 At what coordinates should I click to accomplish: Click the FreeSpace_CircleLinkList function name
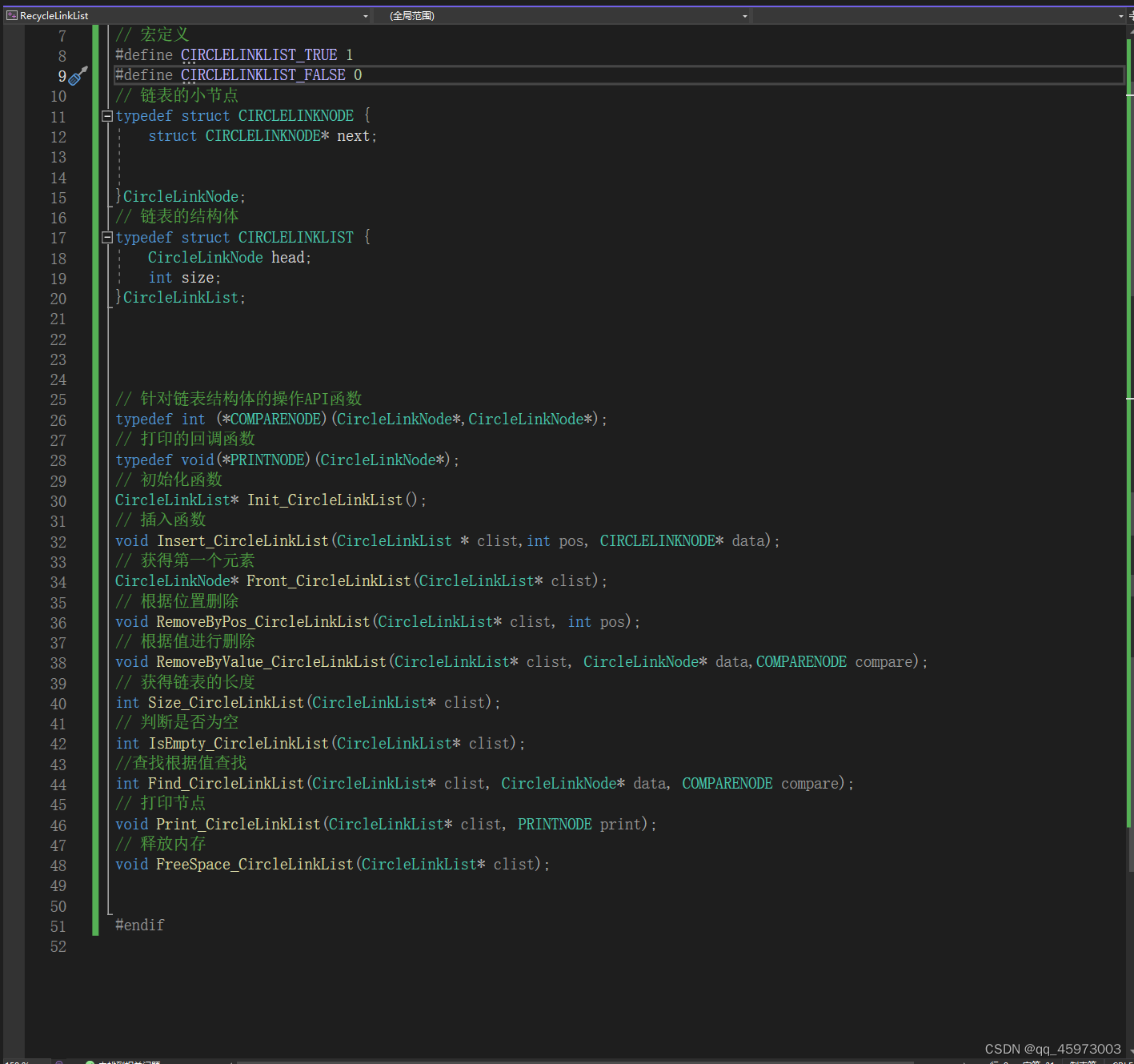click(254, 865)
